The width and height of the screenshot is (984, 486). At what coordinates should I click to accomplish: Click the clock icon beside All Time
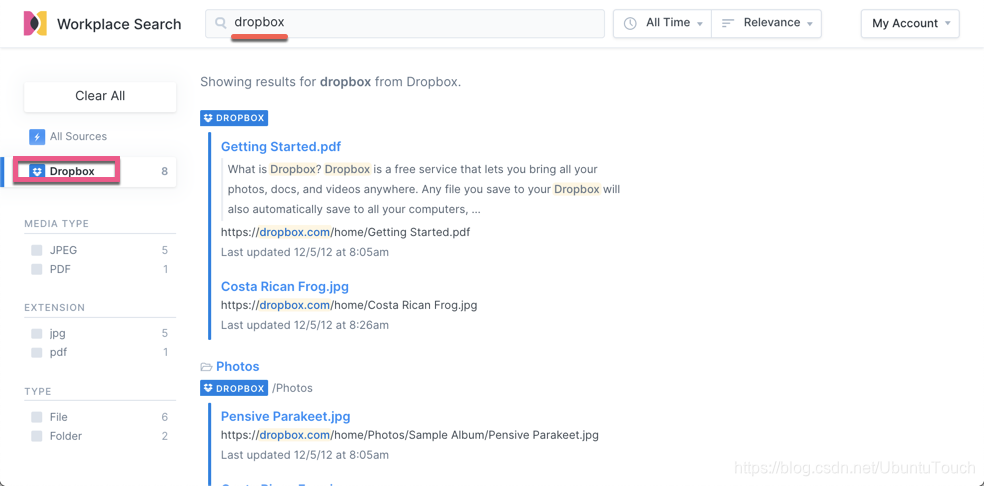point(629,23)
